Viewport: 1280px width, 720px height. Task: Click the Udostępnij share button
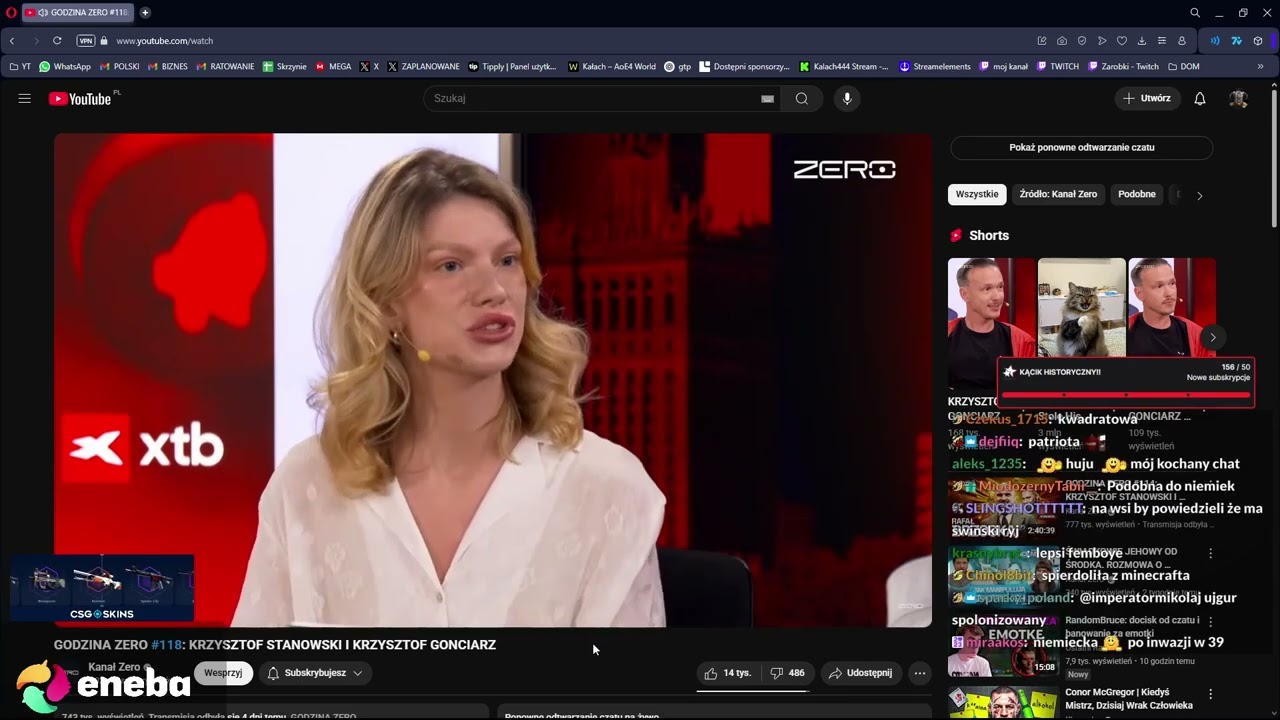pyautogui.click(x=860, y=673)
